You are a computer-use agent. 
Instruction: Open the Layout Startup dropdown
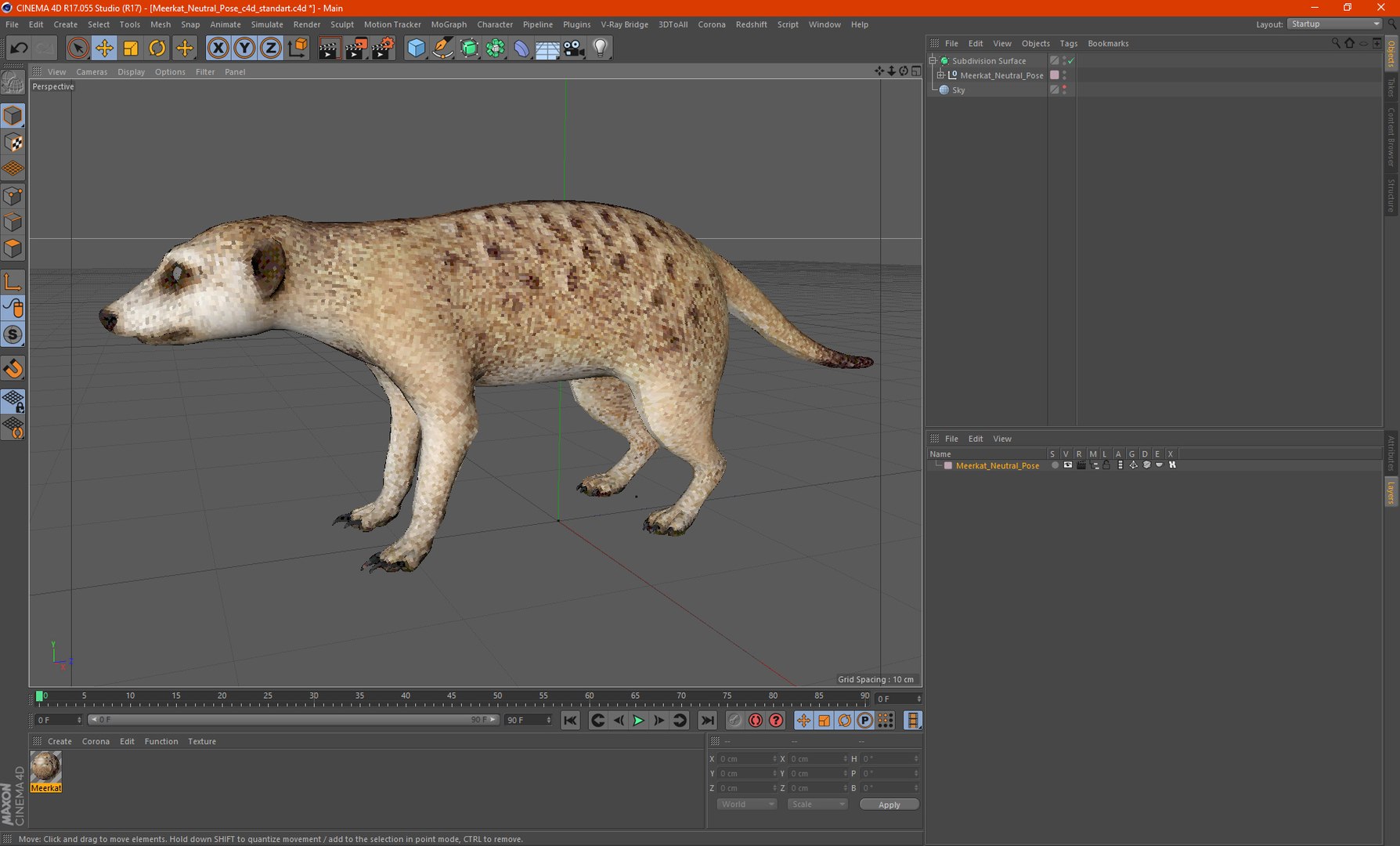pos(1334,24)
